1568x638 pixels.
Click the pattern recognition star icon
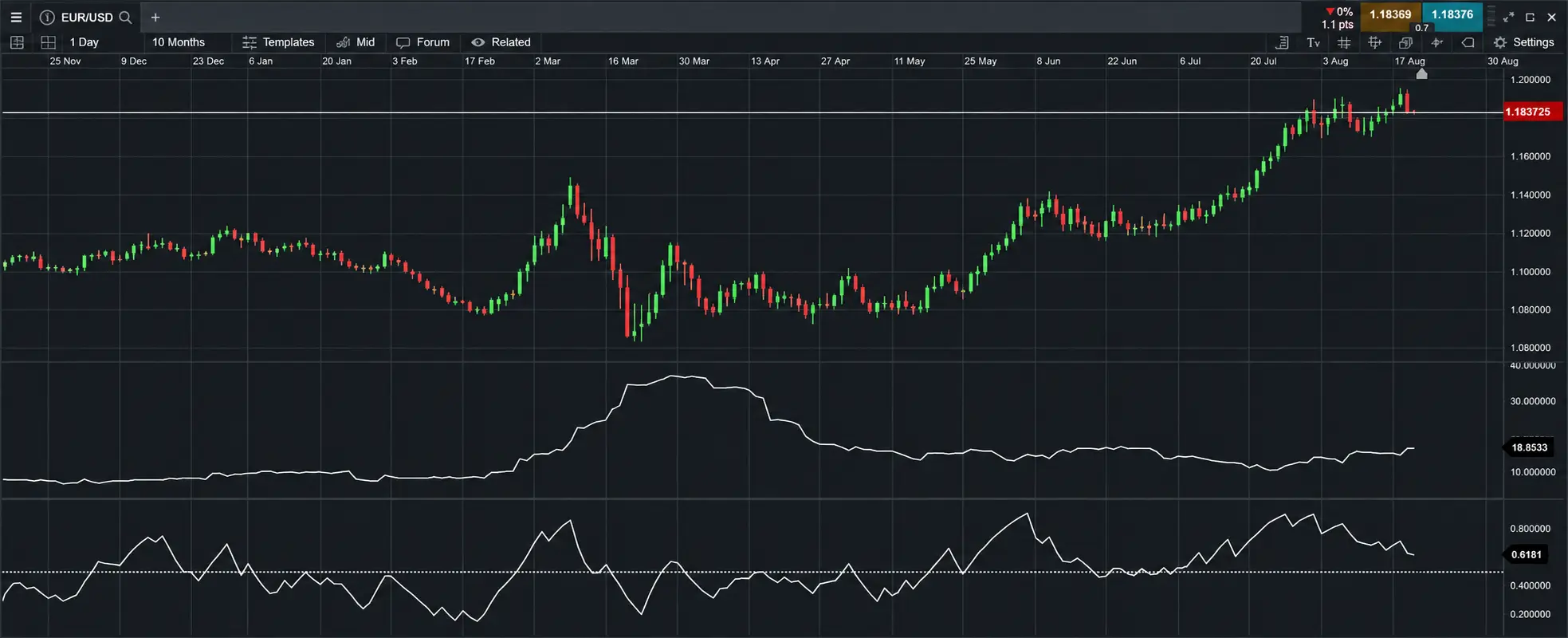coord(1436,42)
